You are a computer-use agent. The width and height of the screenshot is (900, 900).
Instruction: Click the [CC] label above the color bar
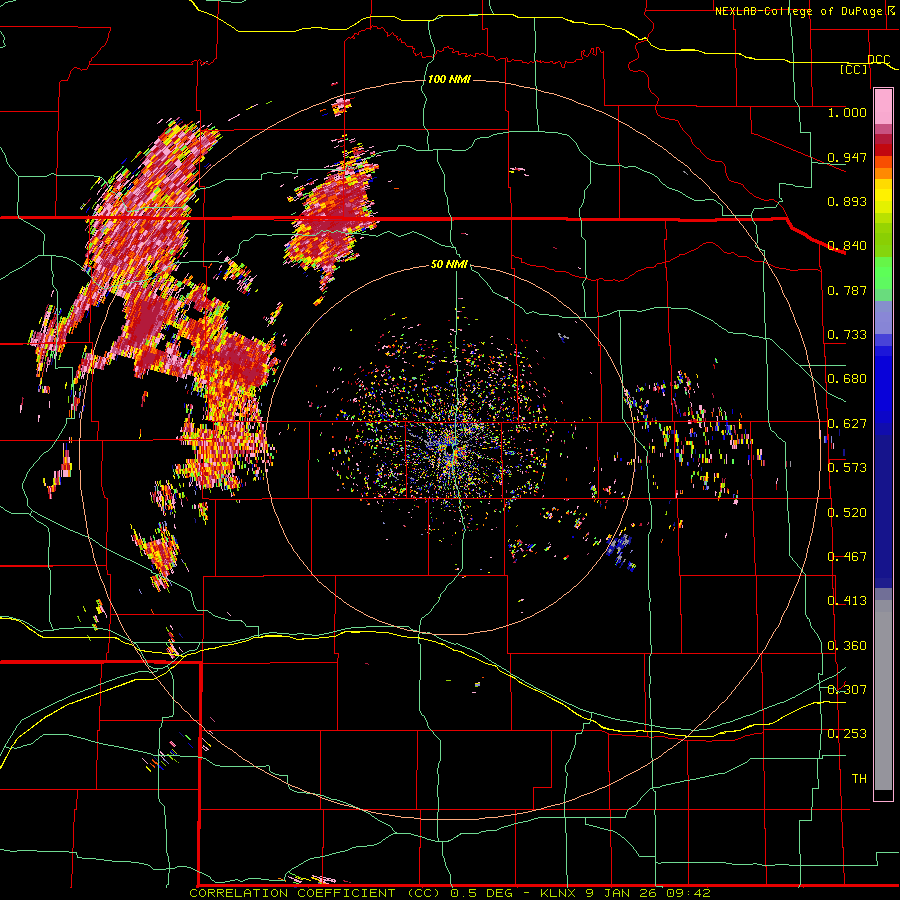coord(854,69)
